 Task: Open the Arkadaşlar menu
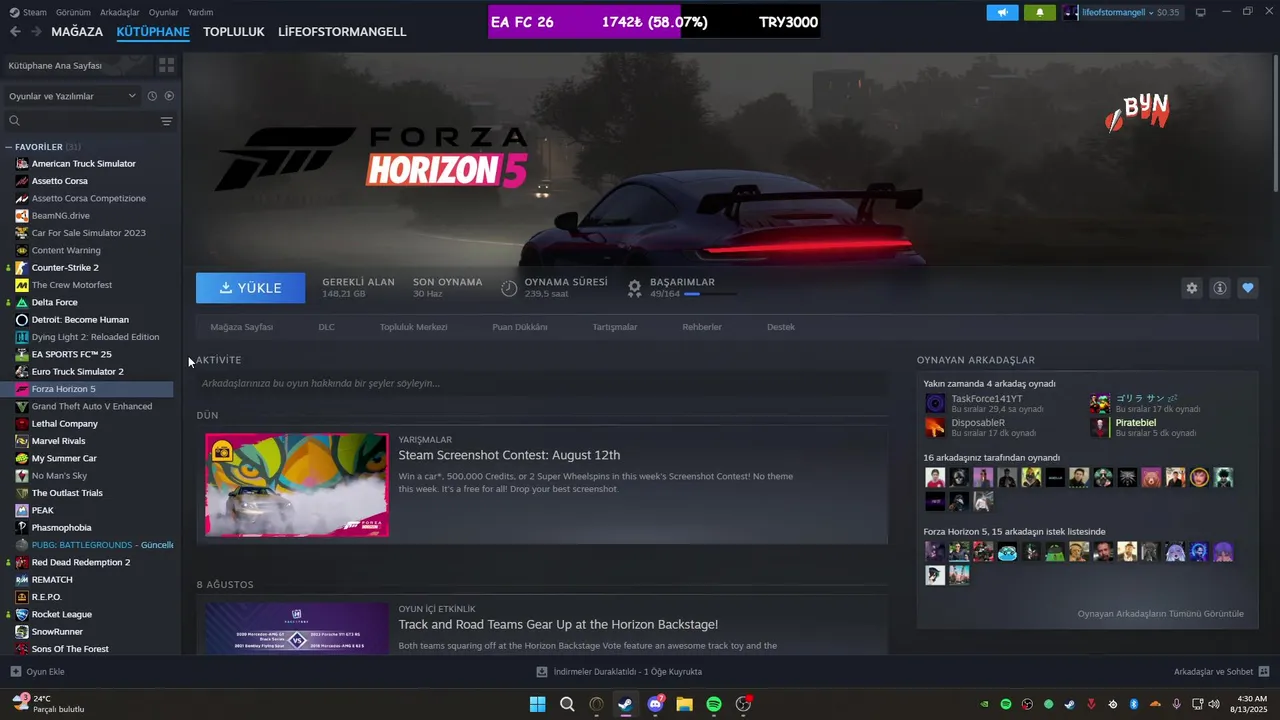click(120, 12)
